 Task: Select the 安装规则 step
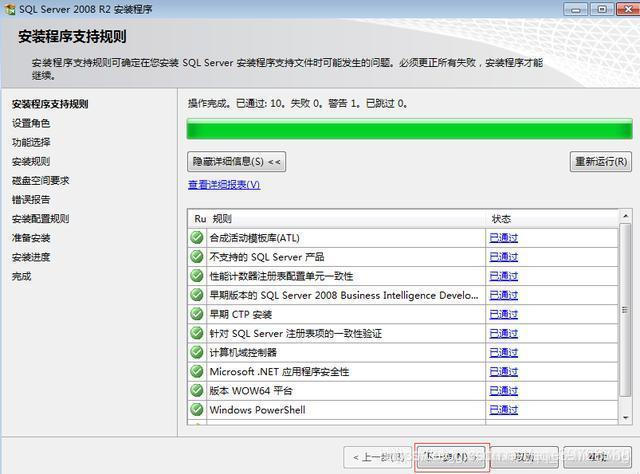(31, 162)
